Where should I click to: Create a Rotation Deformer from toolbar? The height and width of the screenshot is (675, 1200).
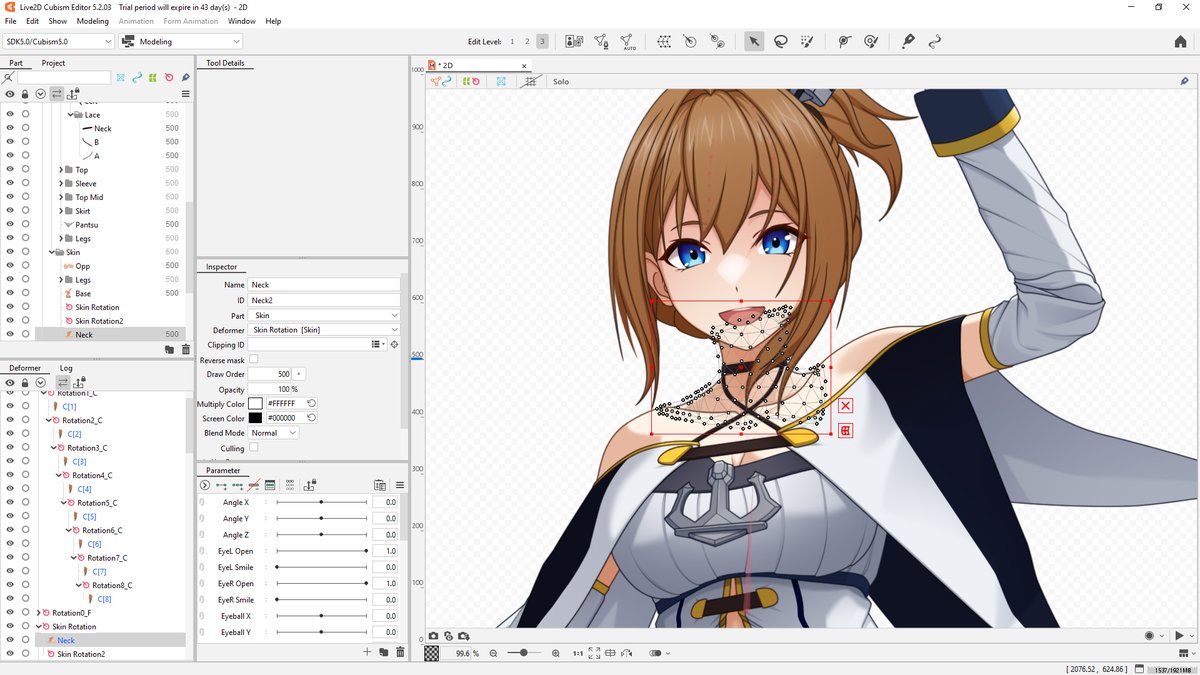690,41
